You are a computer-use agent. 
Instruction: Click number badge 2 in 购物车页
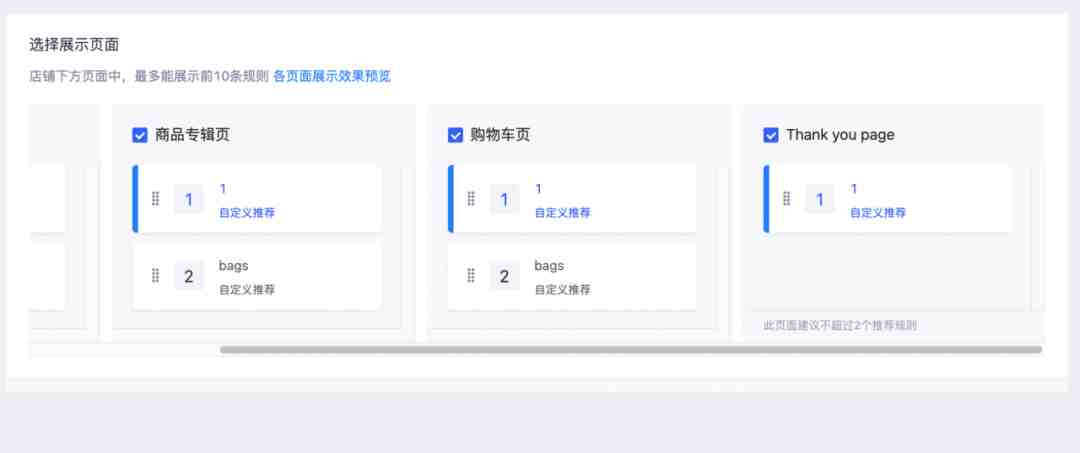pos(504,277)
